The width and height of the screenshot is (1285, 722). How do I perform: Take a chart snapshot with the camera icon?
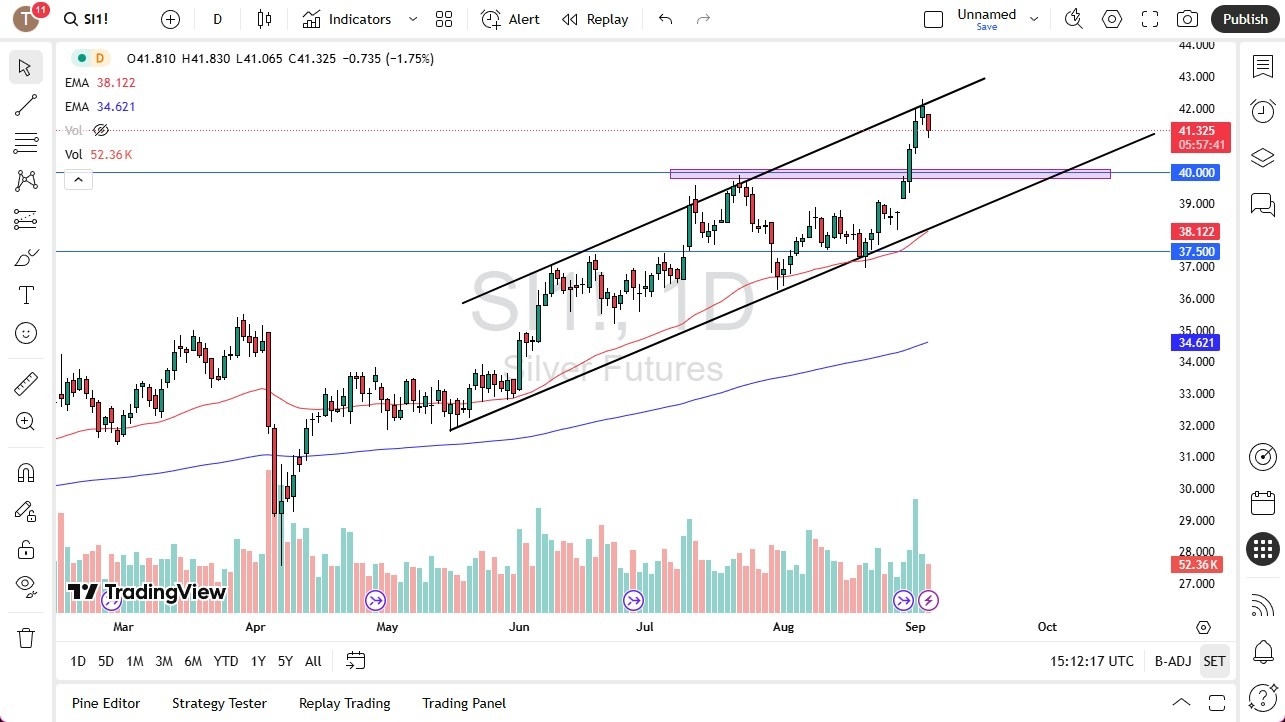click(x=1187, y=18)
